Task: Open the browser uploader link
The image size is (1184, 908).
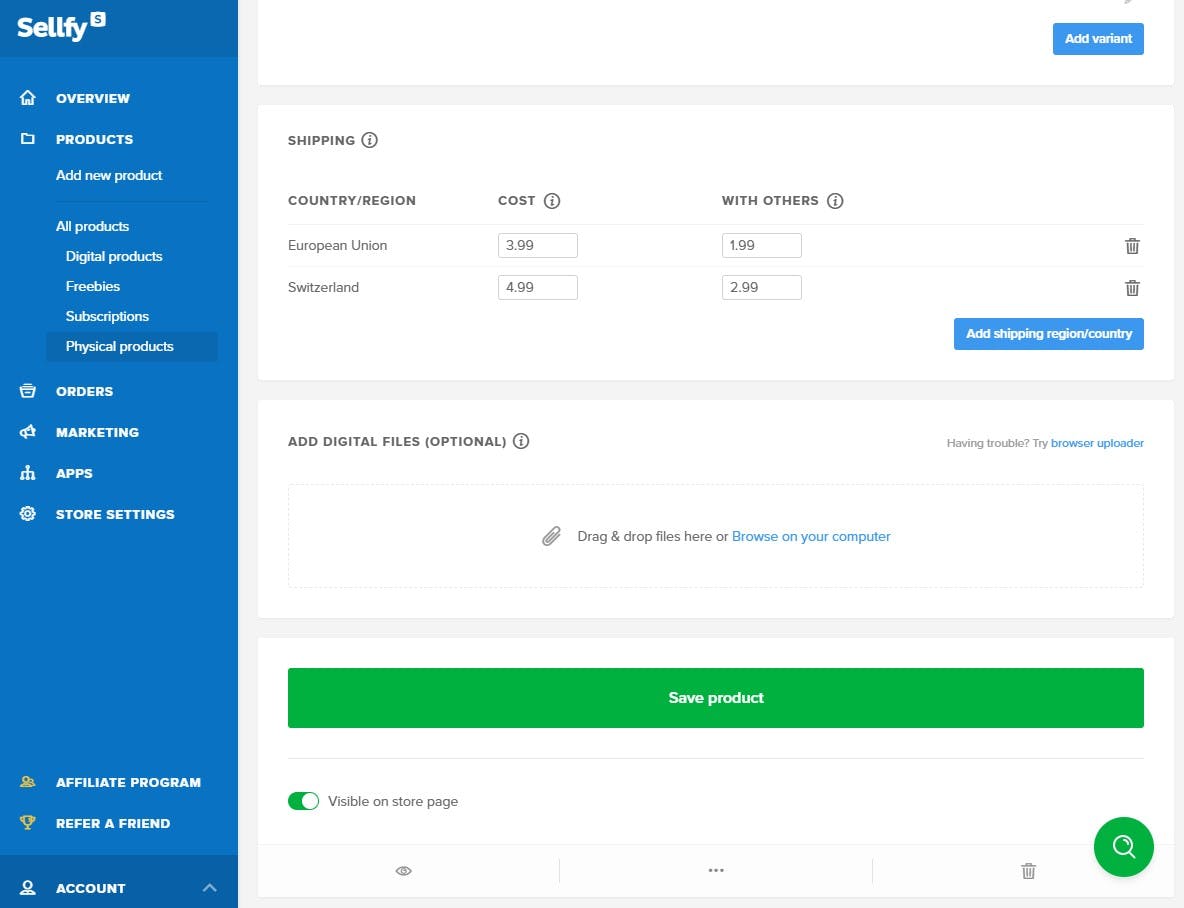Action: click(1097, 442)
